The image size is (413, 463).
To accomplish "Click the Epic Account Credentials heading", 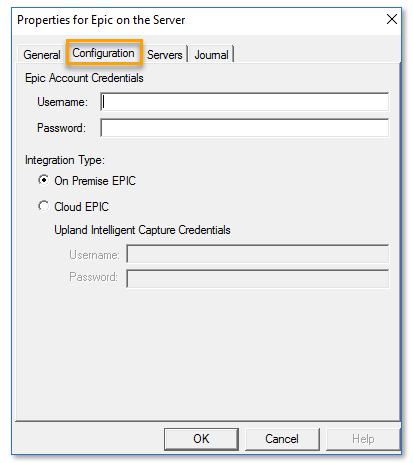I will (84, 78).
